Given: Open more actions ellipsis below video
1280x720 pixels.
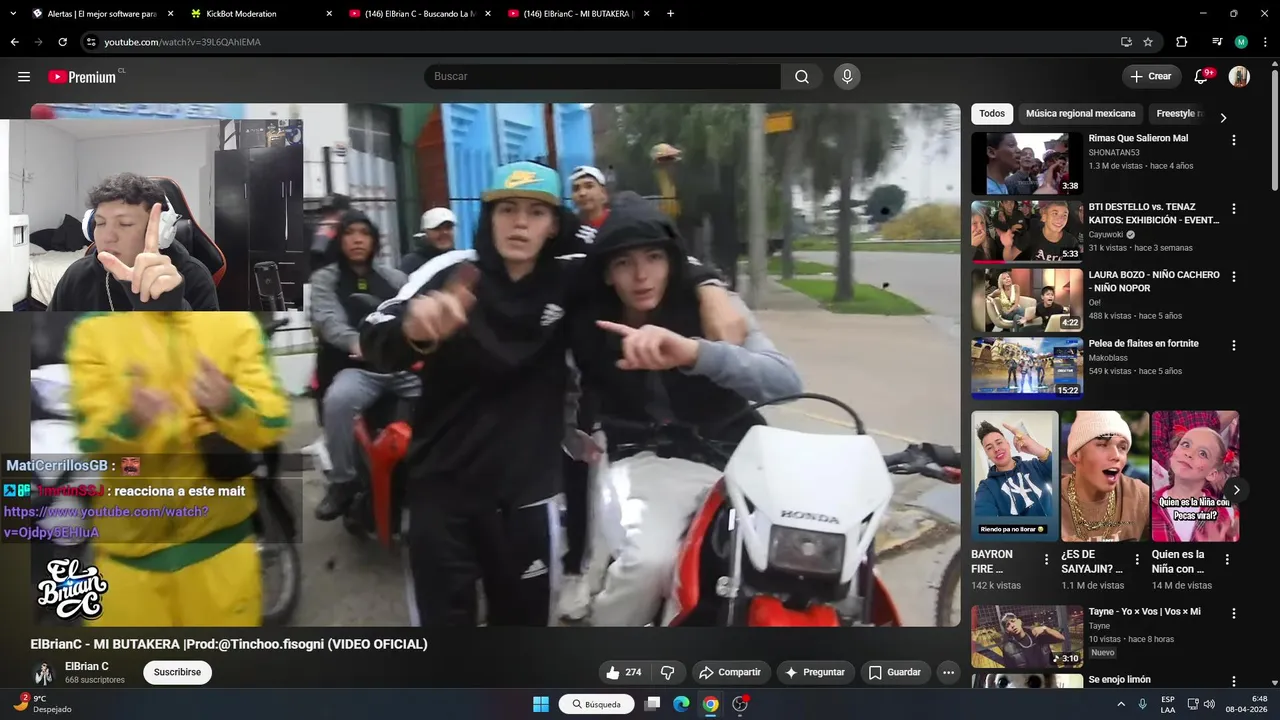Looking at the screenshot, I should click(949, 672).
